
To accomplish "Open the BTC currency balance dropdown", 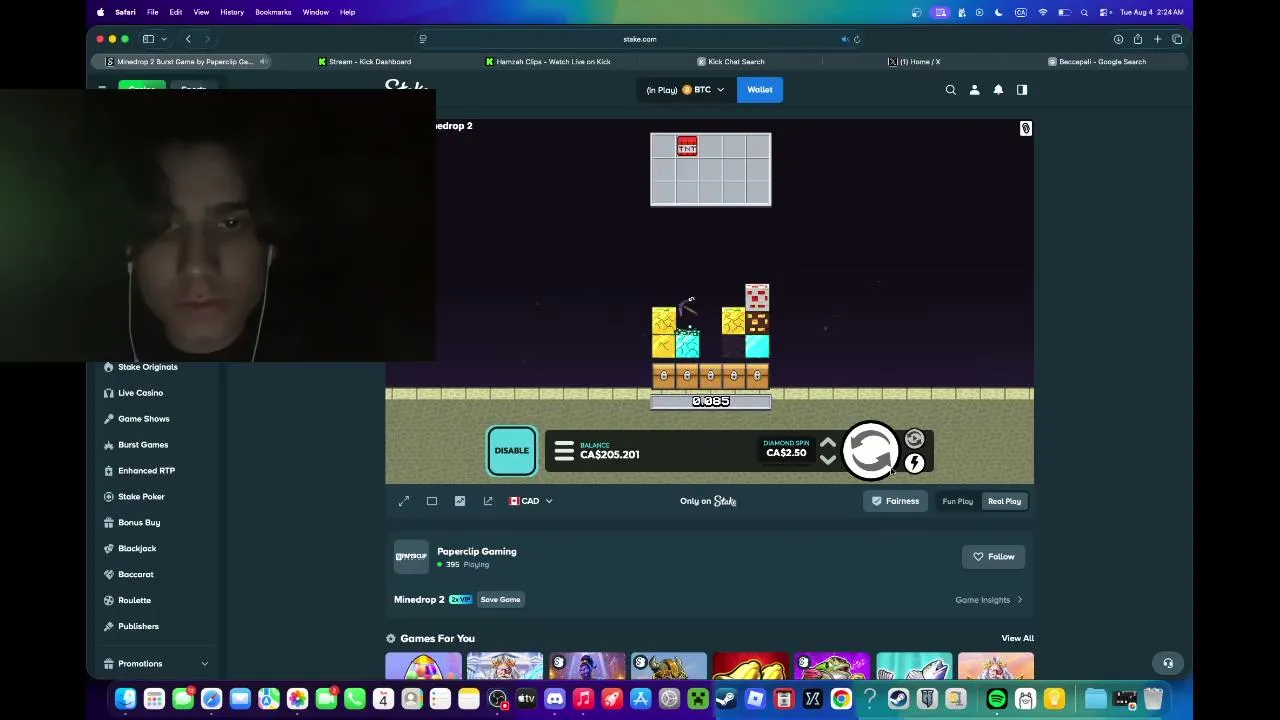I will (685, 90).
